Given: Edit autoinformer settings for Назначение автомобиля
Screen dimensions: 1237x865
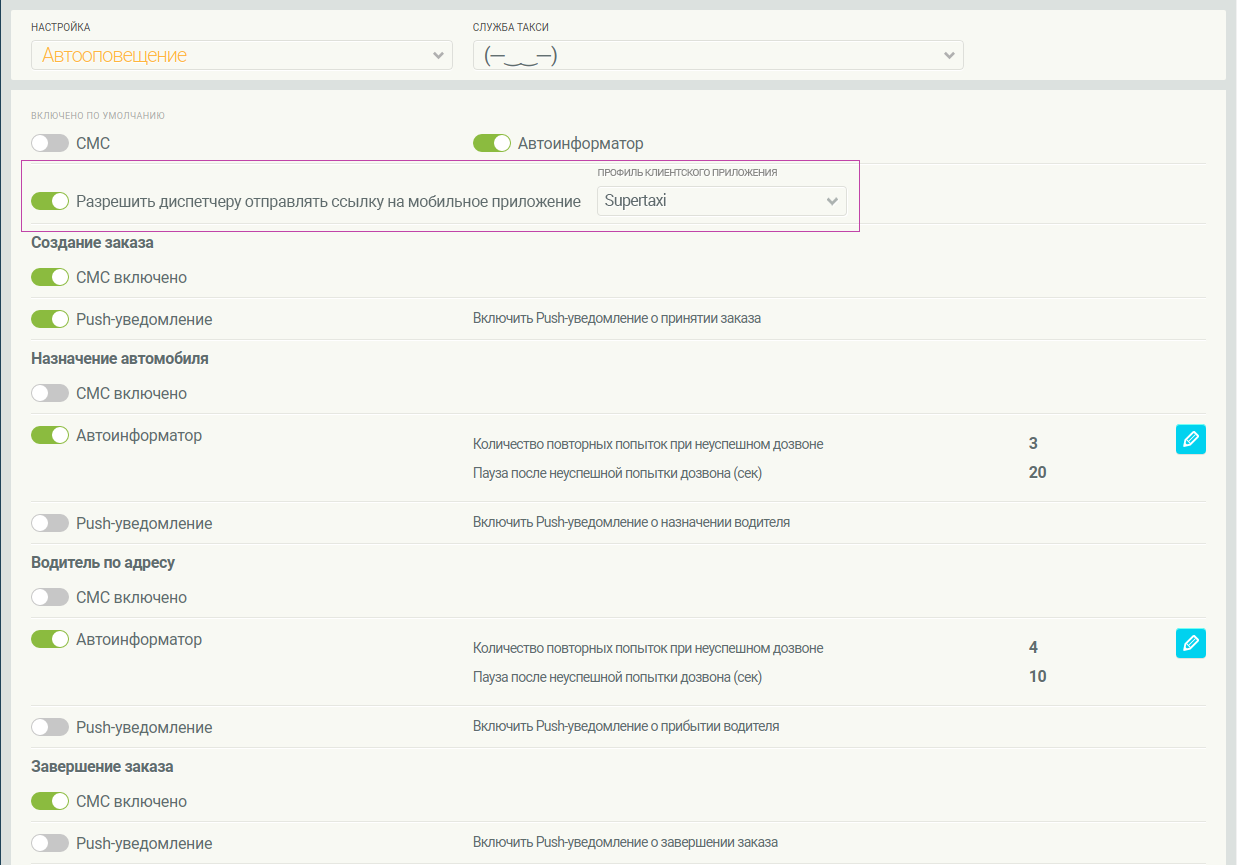Looking at the screenshot, I should tap(1190, 439).
